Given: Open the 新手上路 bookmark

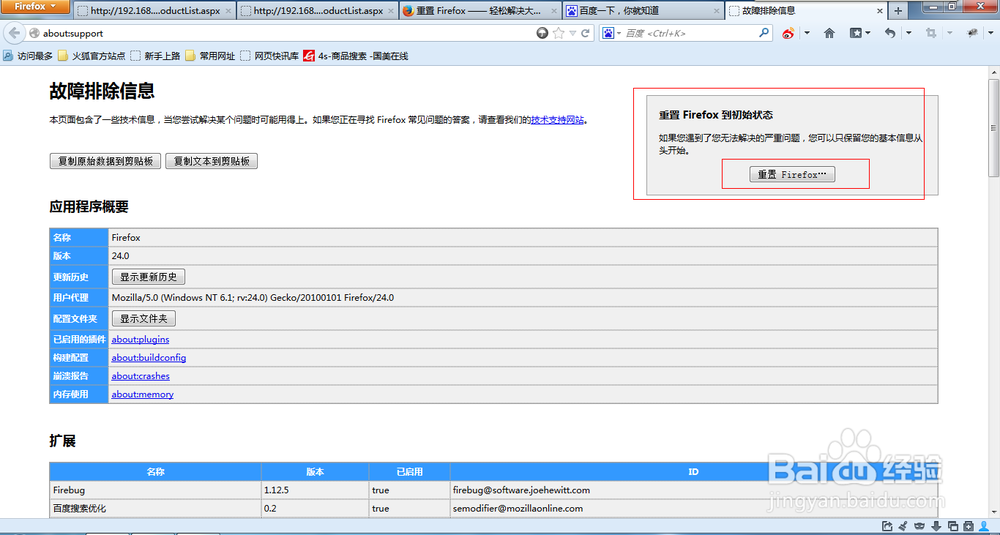Looking at the screenshot, I should (156, 56).
